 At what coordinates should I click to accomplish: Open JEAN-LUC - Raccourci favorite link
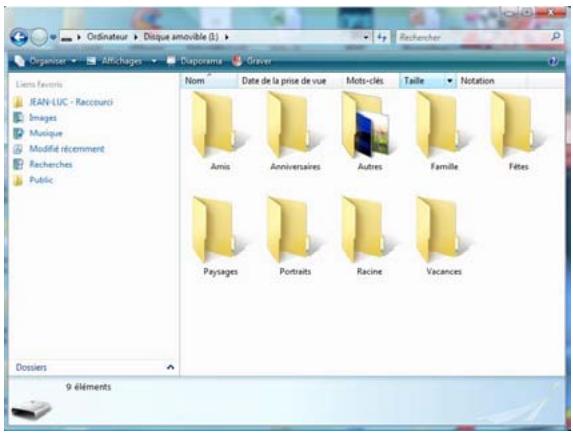tap(71, 102)
